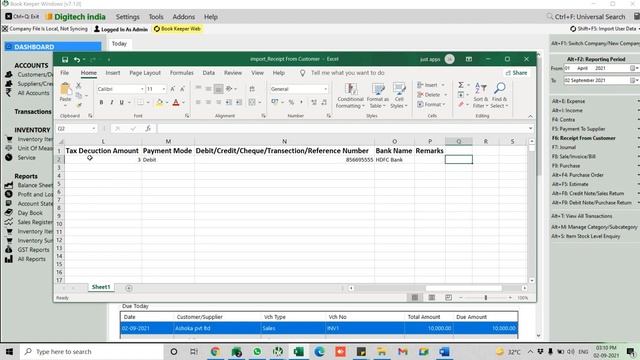Undo the last action in Excel

pos(77,60)
